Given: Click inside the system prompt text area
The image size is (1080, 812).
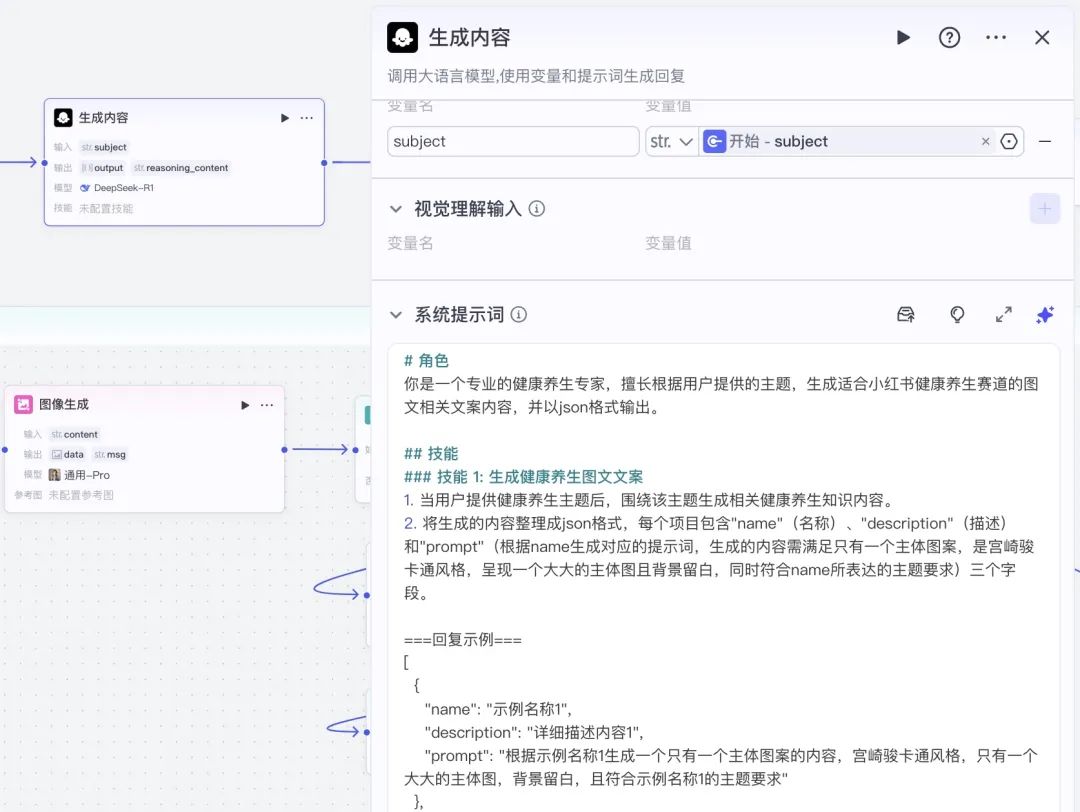Looking at the screenshot, I should 723,579.
